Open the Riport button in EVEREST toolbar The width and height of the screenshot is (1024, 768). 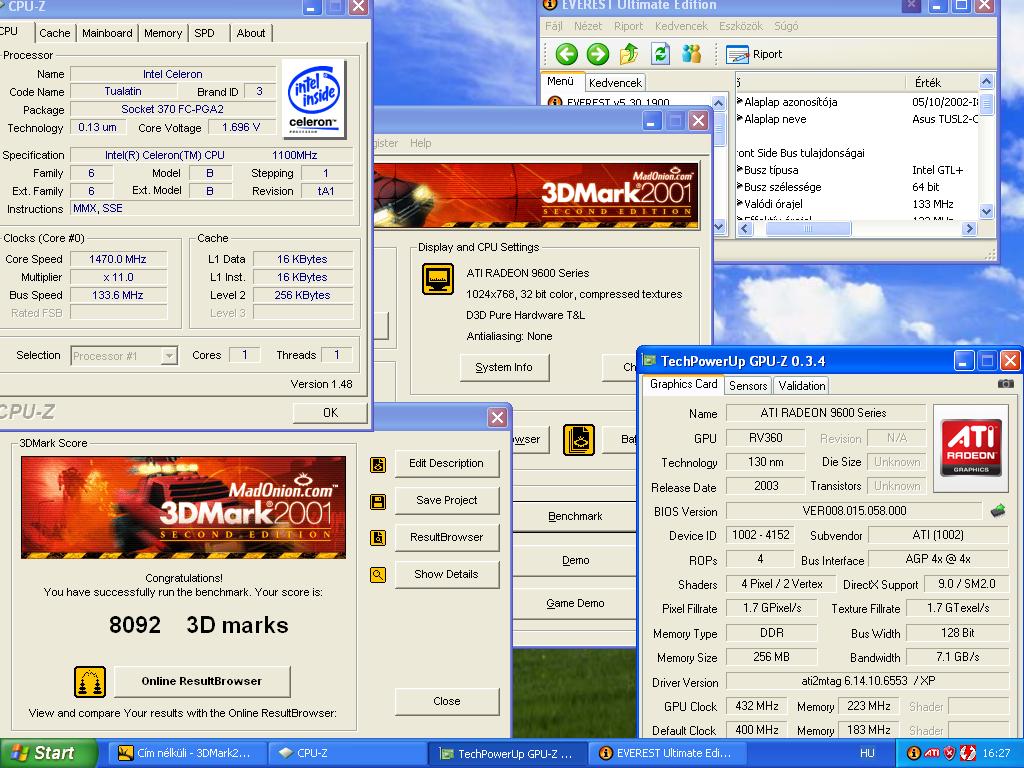[x=754, y=54]
